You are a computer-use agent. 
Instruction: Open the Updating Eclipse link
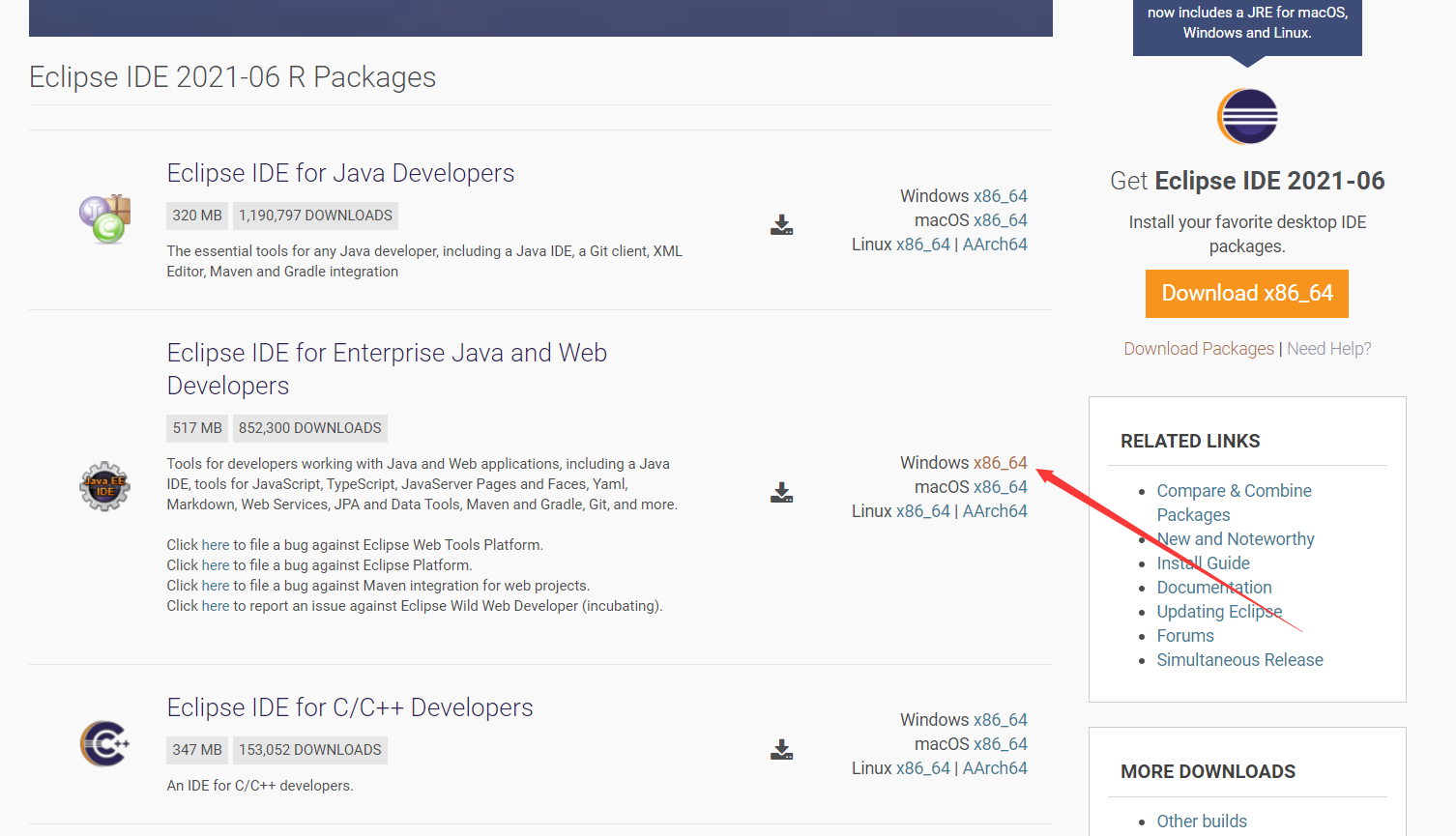coord(1219,612)
